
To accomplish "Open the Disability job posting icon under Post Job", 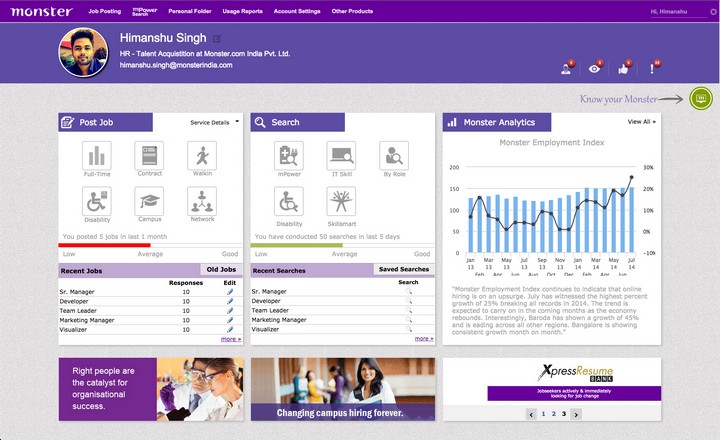I will tap(96, 201).
